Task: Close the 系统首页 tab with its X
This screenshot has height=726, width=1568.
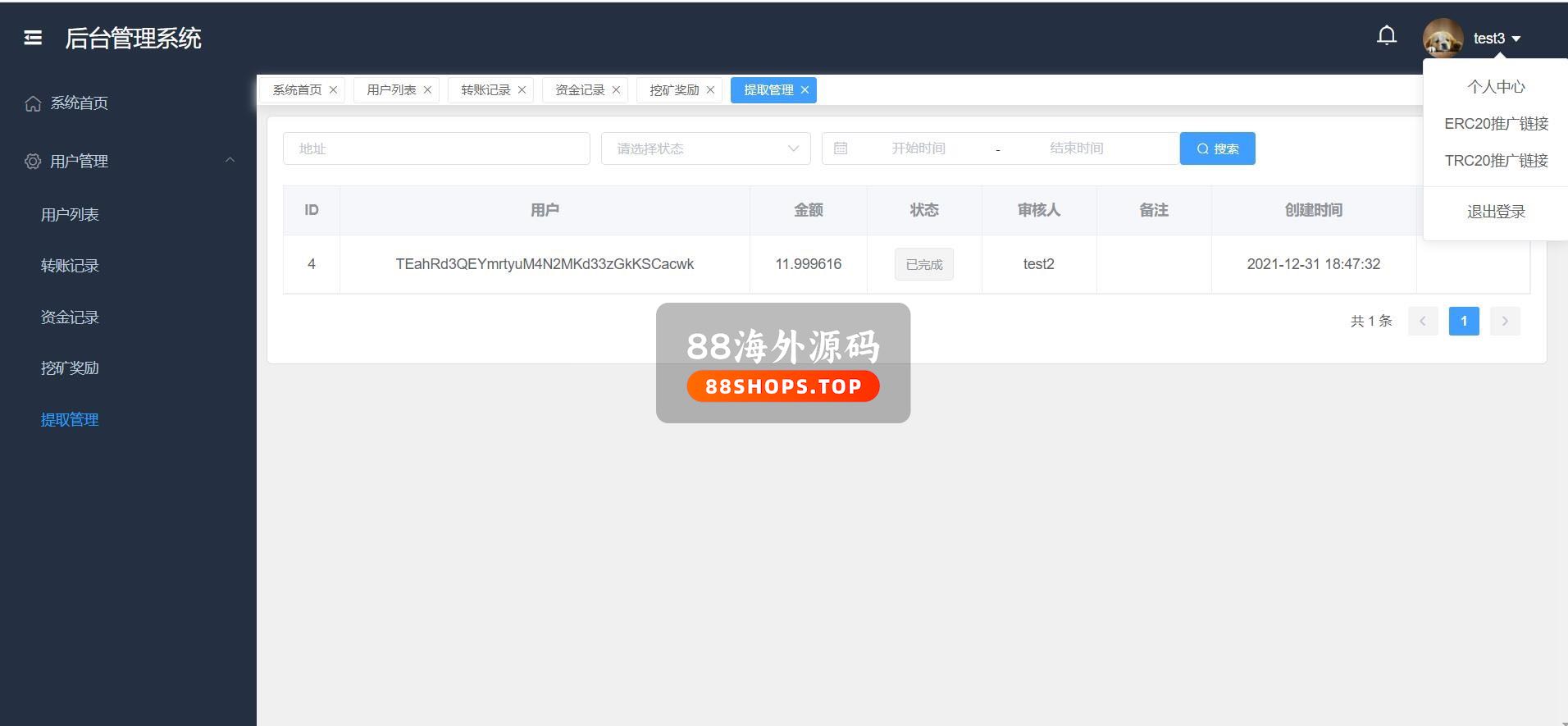Action: [333, 90]
